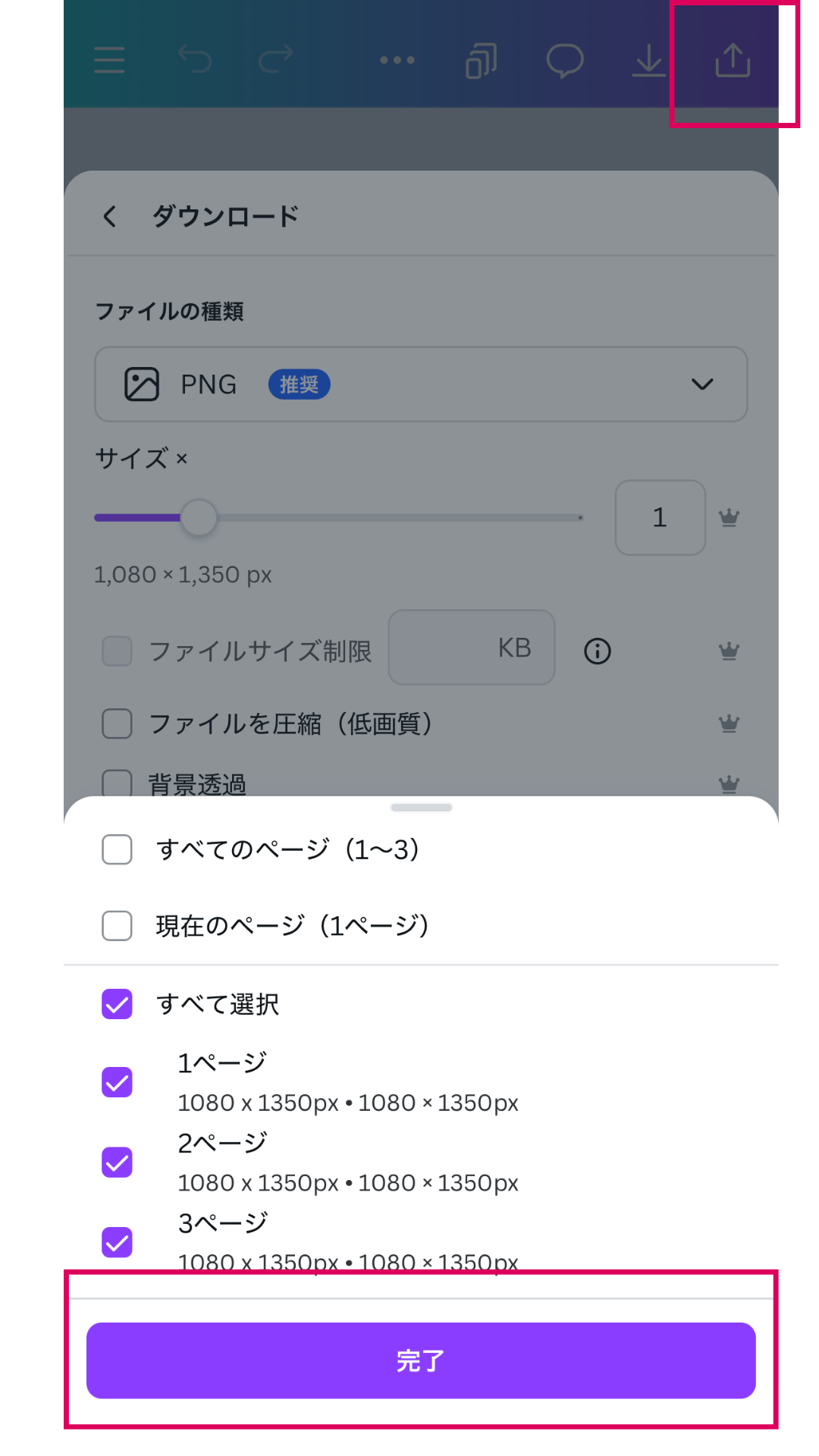The height and width of the screenshot is (1456, 819).
Task: Tap the download arrow icon
Action: tap(648, 61)
